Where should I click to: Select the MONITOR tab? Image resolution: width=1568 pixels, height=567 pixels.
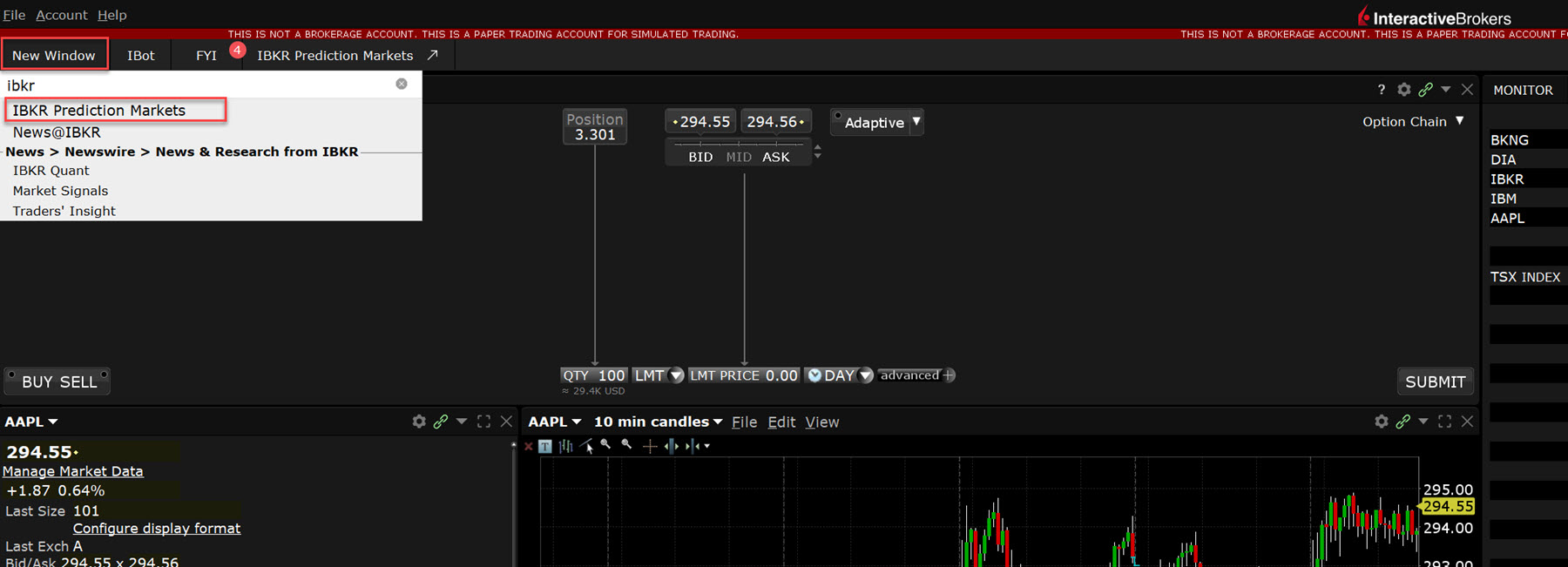(1523, 90)
